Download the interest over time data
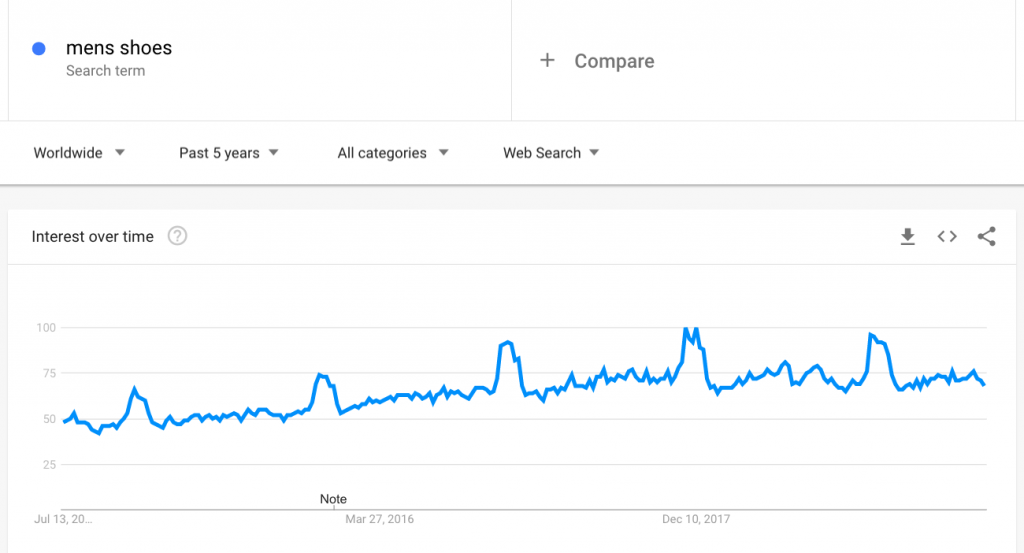Image resolution: width=1024 pixels, height=553 pixels. pyautogui.click(x=907, y=236)
